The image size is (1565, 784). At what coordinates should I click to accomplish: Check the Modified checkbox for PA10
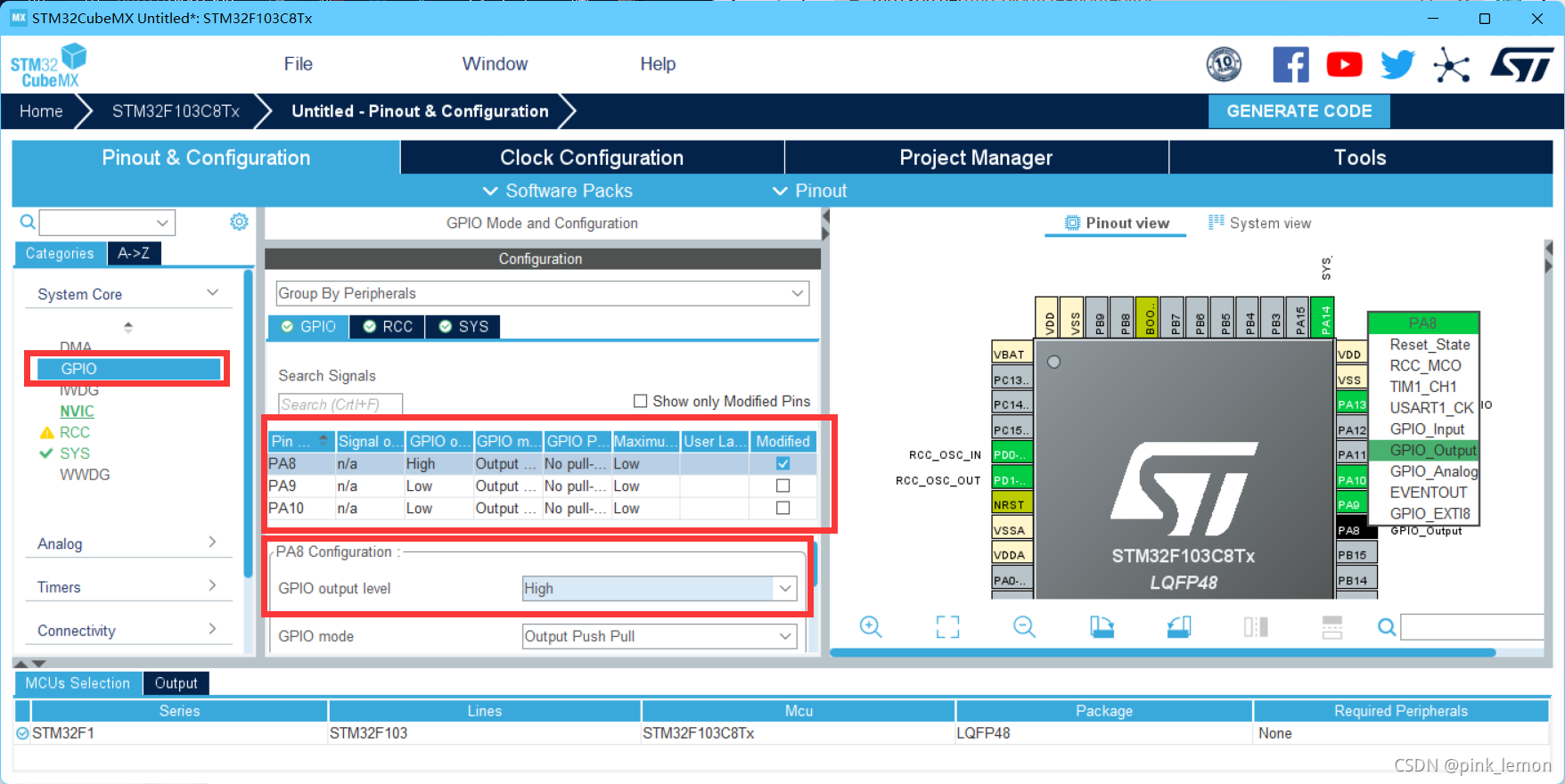(782, 508)
